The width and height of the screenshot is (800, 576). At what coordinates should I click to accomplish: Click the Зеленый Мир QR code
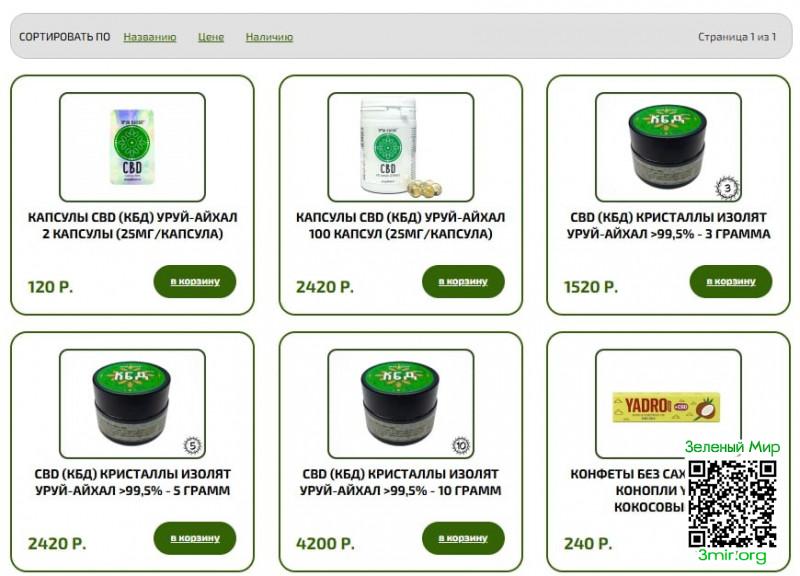click(733, 504)
